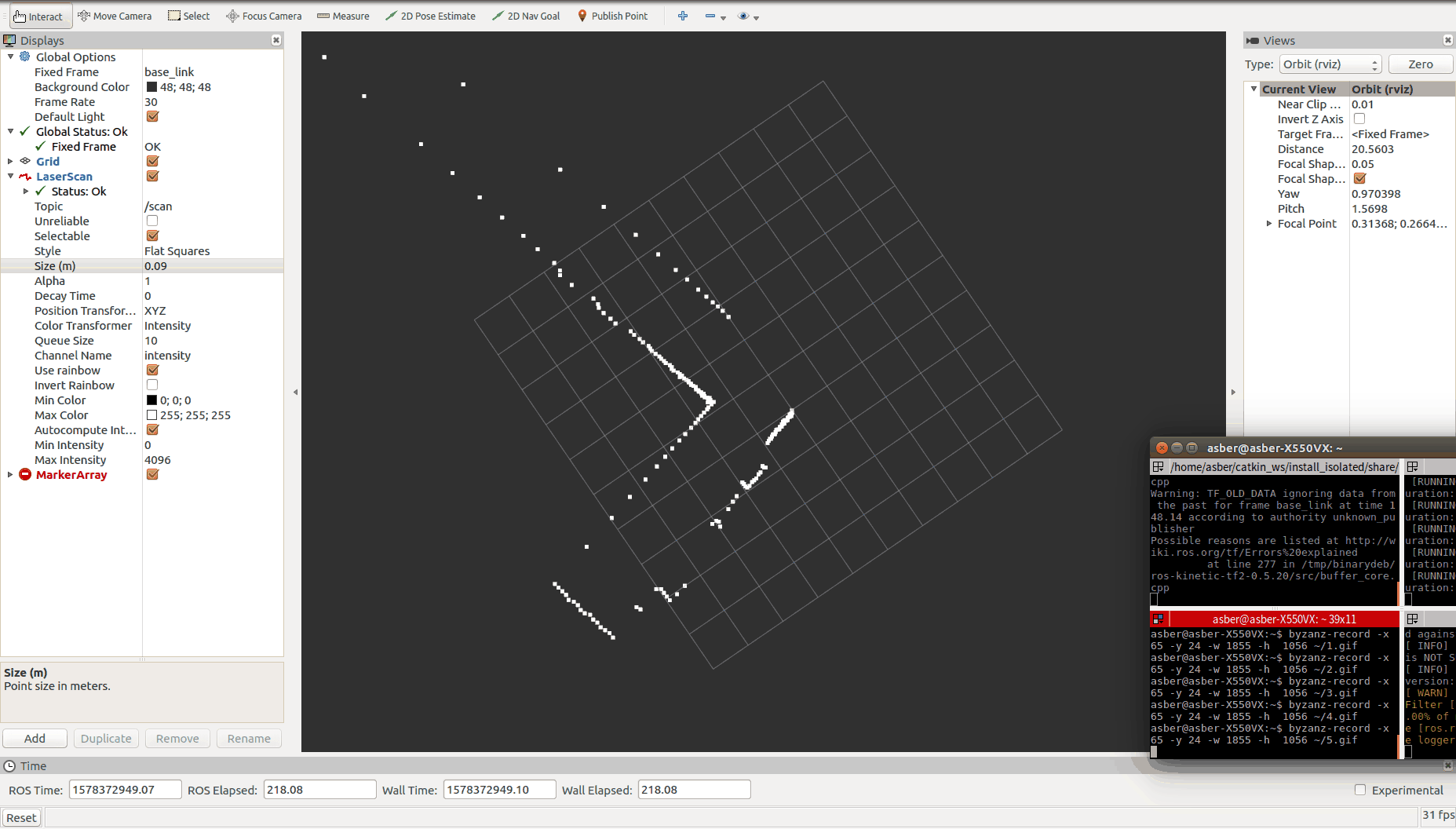Click the Displays panel monitor icon
Image resolution: width=1456 pixels, height=829 pixels.
point(9,40)
